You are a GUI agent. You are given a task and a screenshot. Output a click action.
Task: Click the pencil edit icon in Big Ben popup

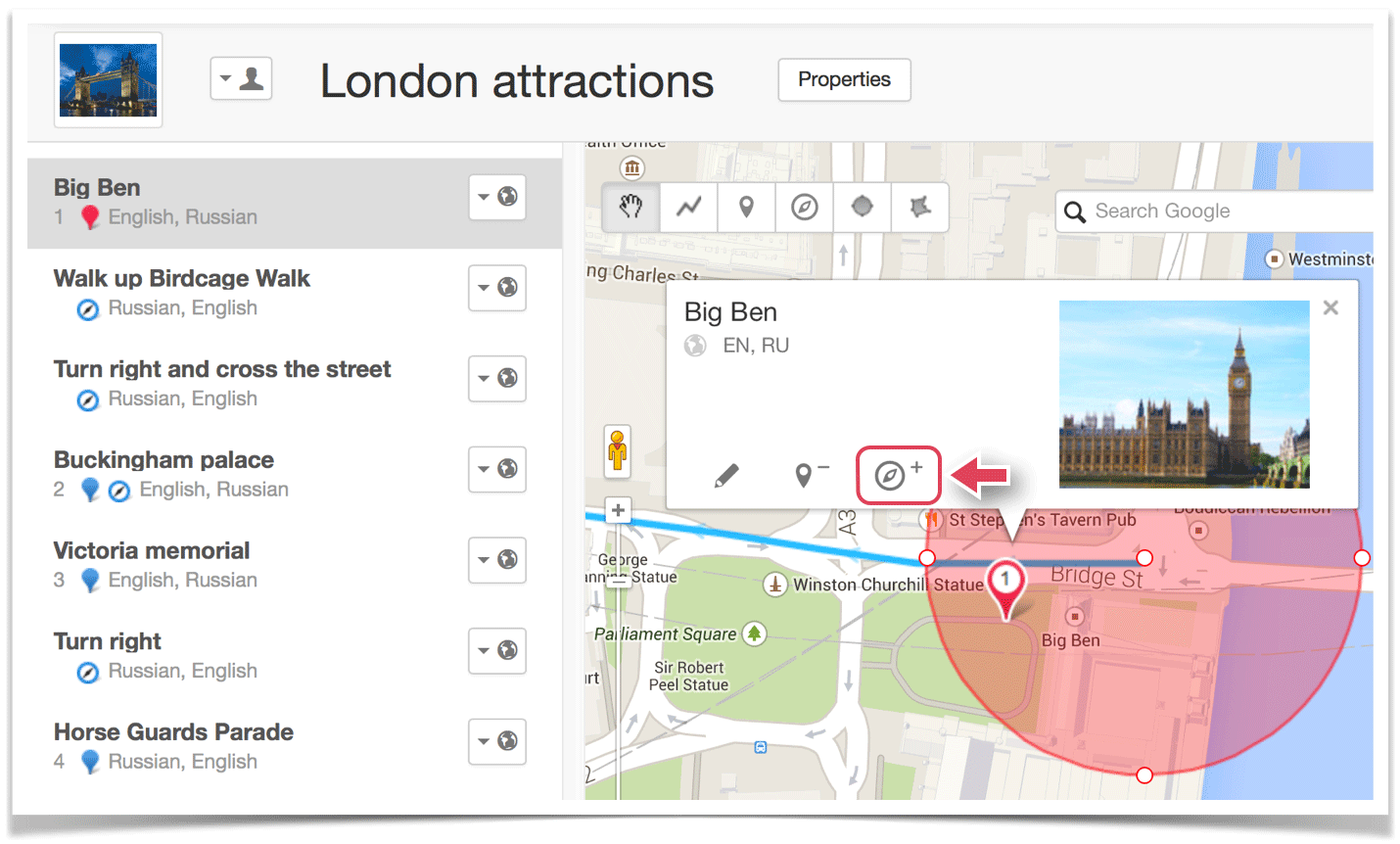[726, 476]
